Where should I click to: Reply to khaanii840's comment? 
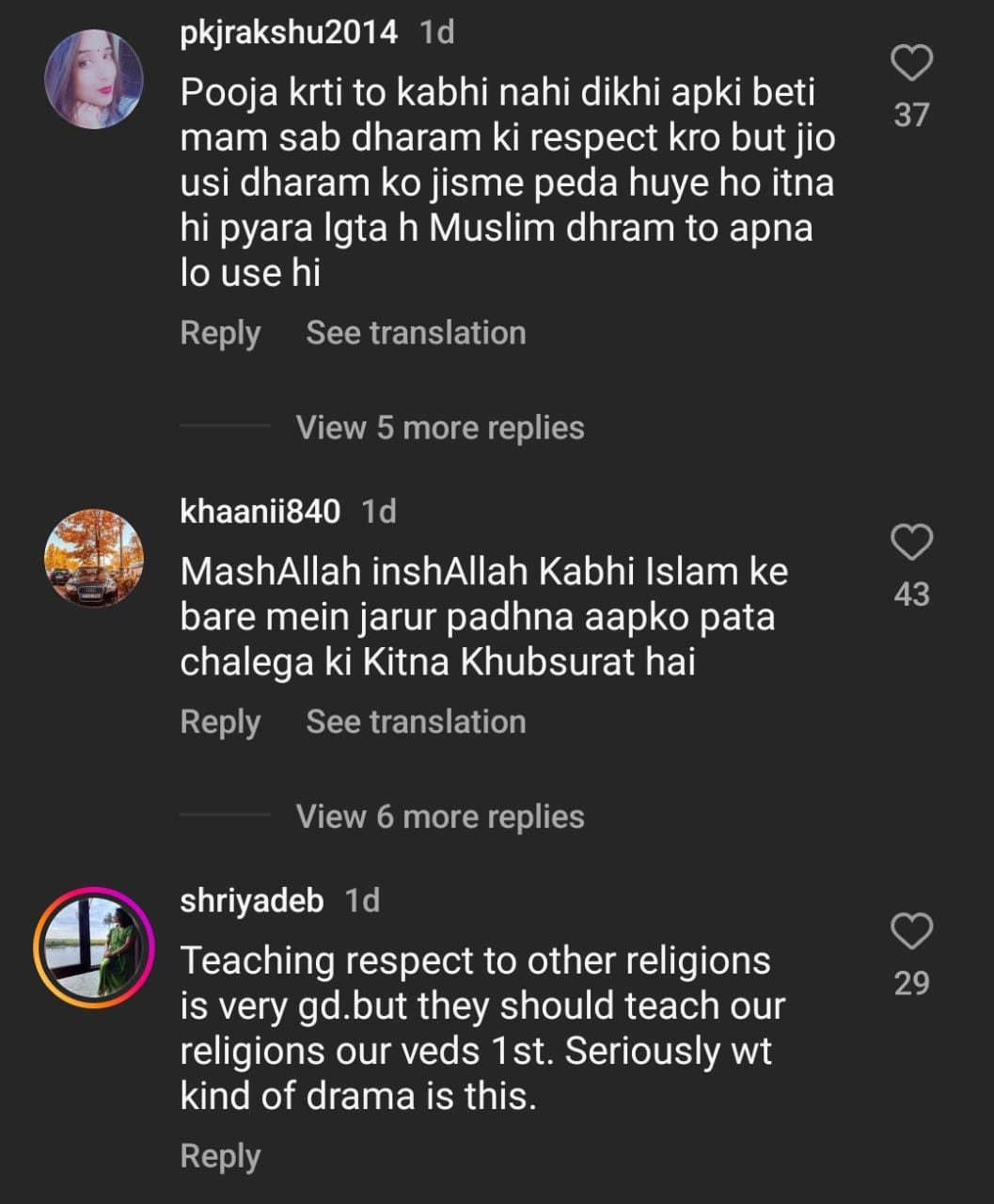point(220,722)
